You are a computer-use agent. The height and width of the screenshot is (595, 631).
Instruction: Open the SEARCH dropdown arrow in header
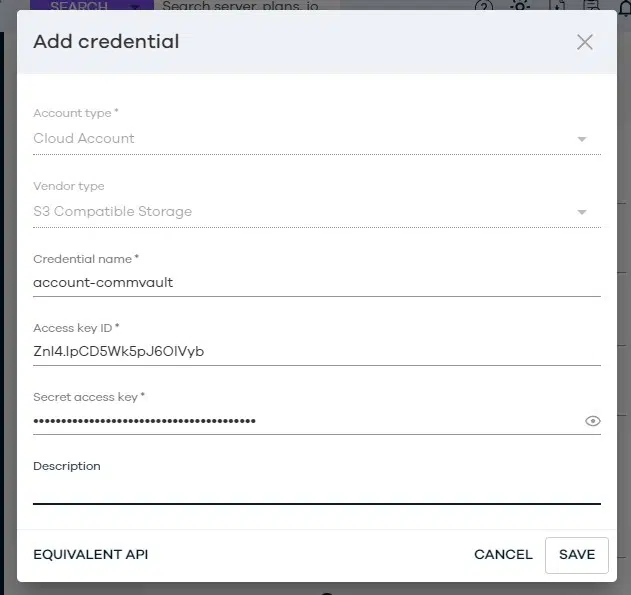click(x=136, y=6)
